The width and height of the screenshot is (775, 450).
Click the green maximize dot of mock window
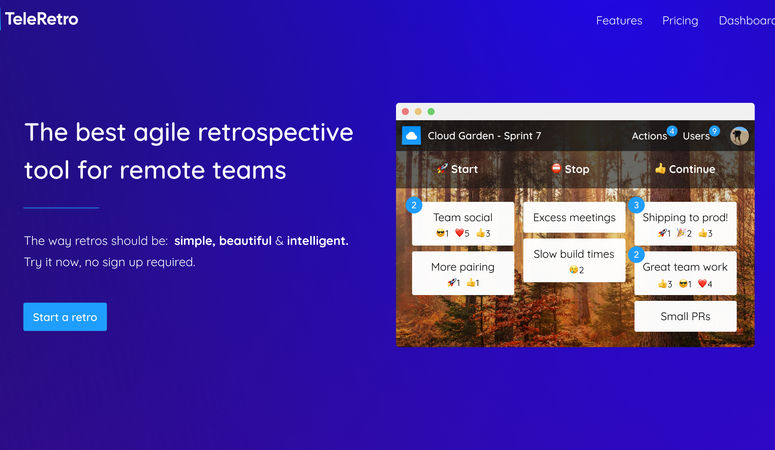(431, 112)
